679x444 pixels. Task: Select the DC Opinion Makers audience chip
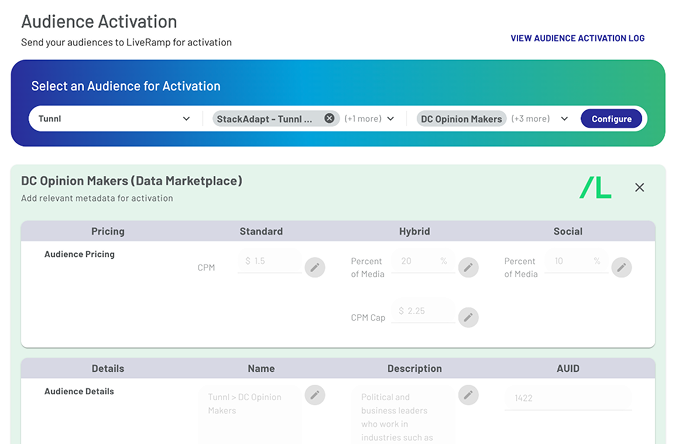coord(461,119)
